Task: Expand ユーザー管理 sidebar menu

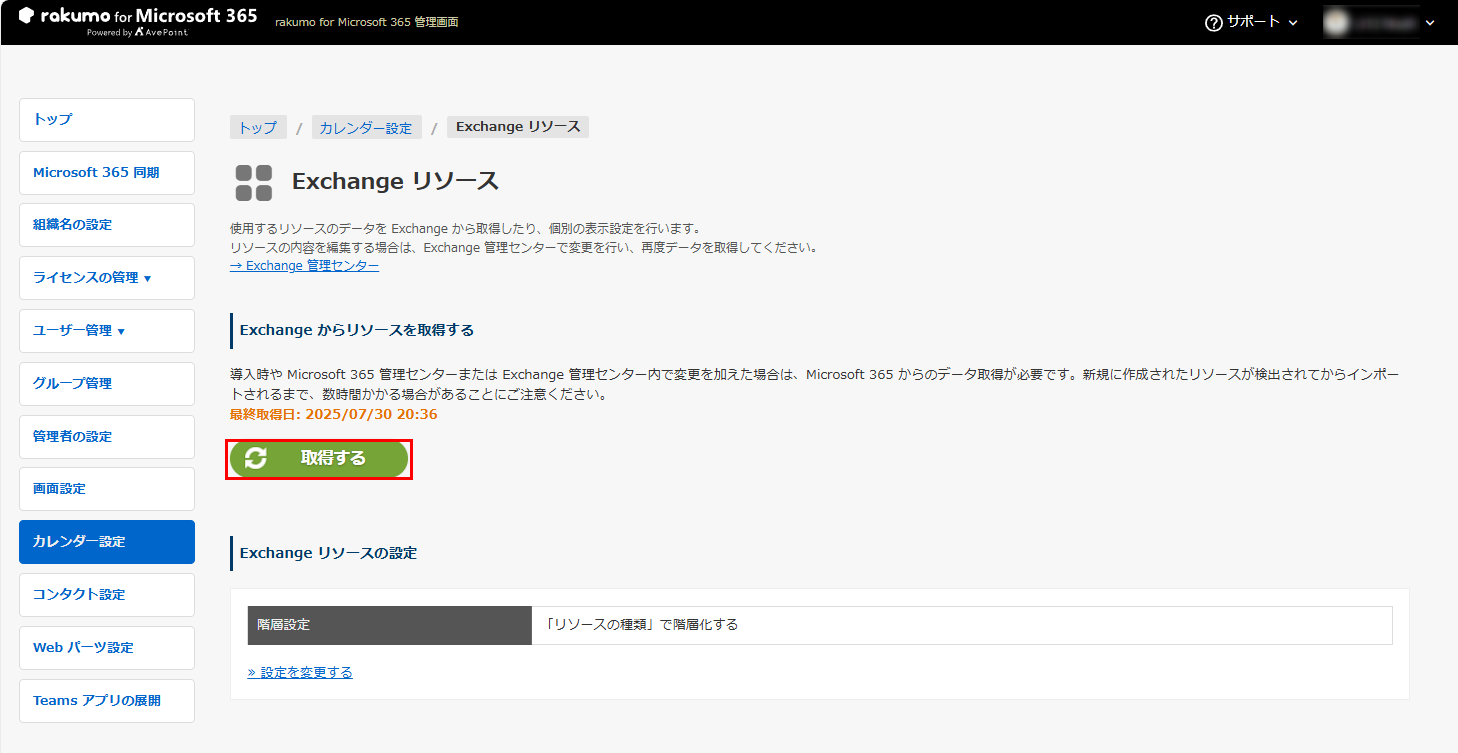Action: point(107,331)
